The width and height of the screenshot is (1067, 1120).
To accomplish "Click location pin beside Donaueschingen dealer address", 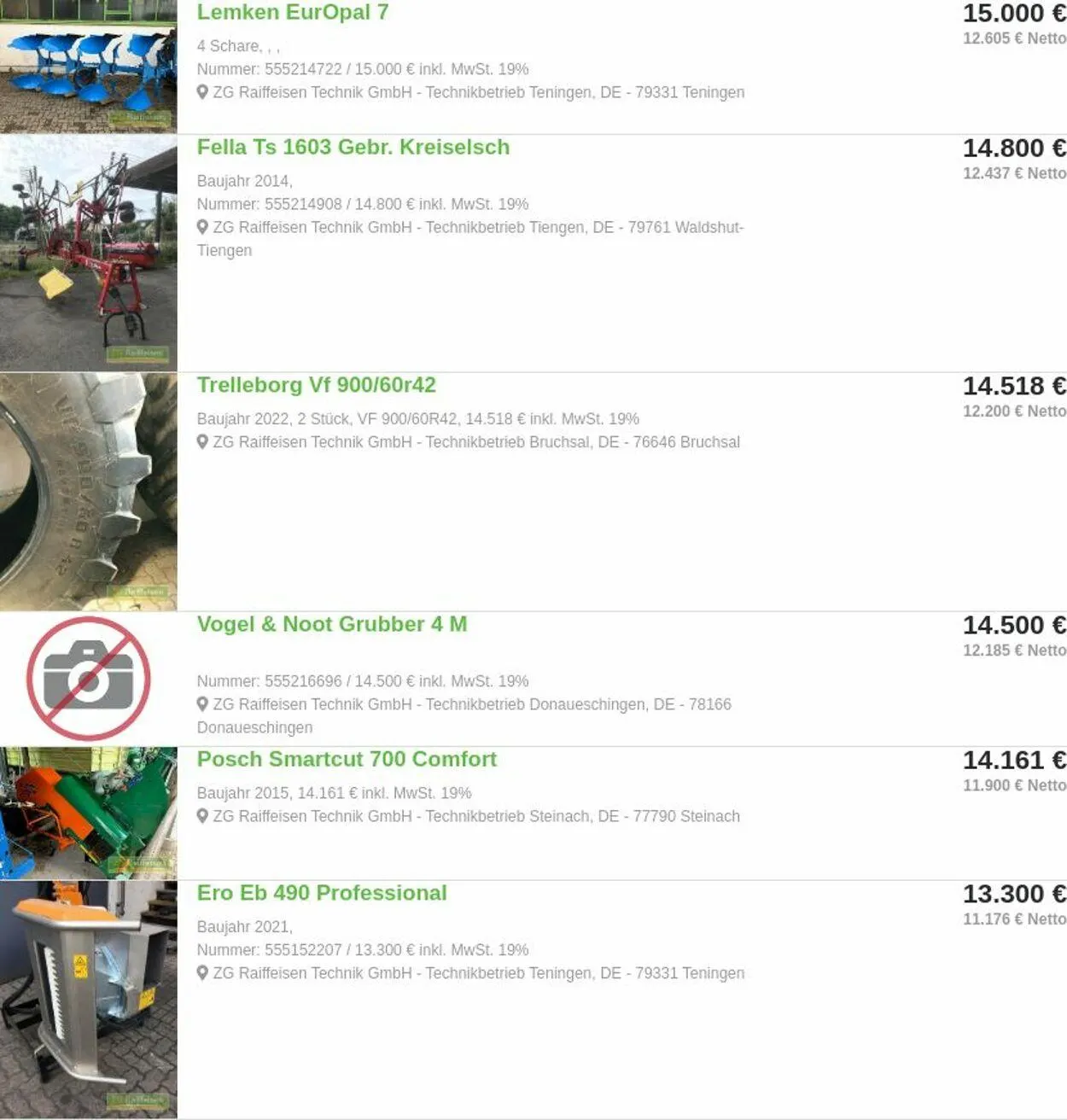I will click(202, 704).
